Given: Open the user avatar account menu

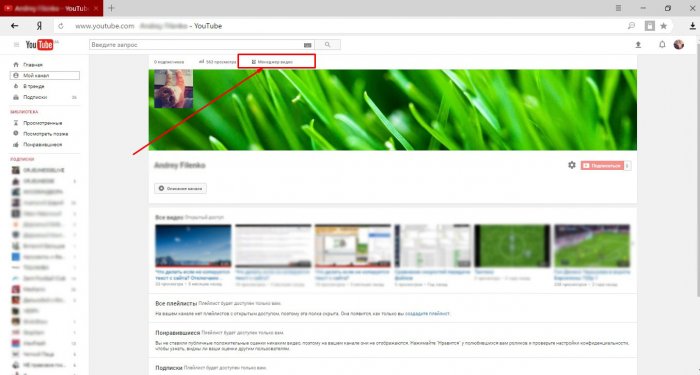Looking at the screenshot, I should tap(679, 44).
